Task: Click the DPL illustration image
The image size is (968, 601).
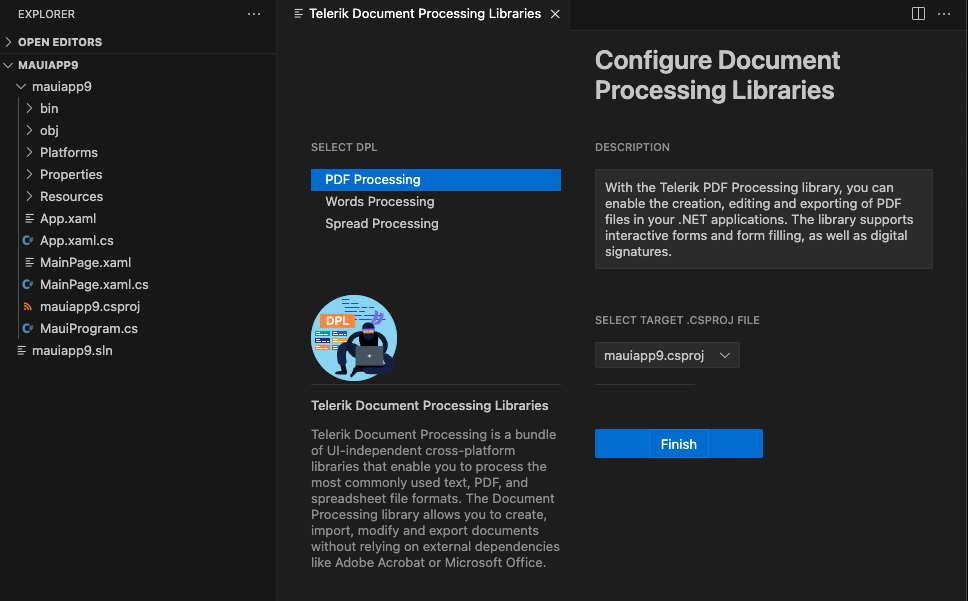Action: tap(354, 337)
